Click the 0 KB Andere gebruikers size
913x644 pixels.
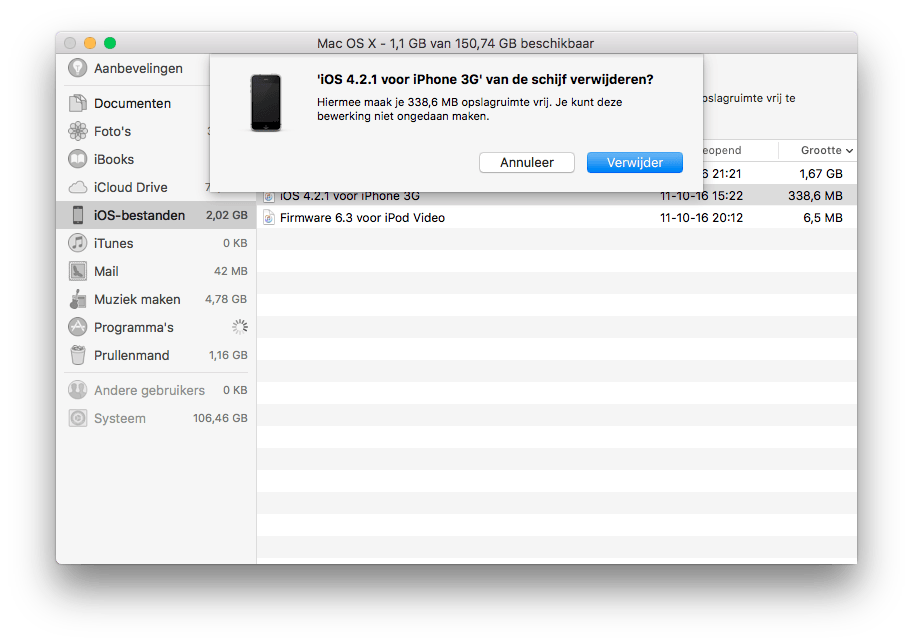pyautogui.click(x=235, y=390)
